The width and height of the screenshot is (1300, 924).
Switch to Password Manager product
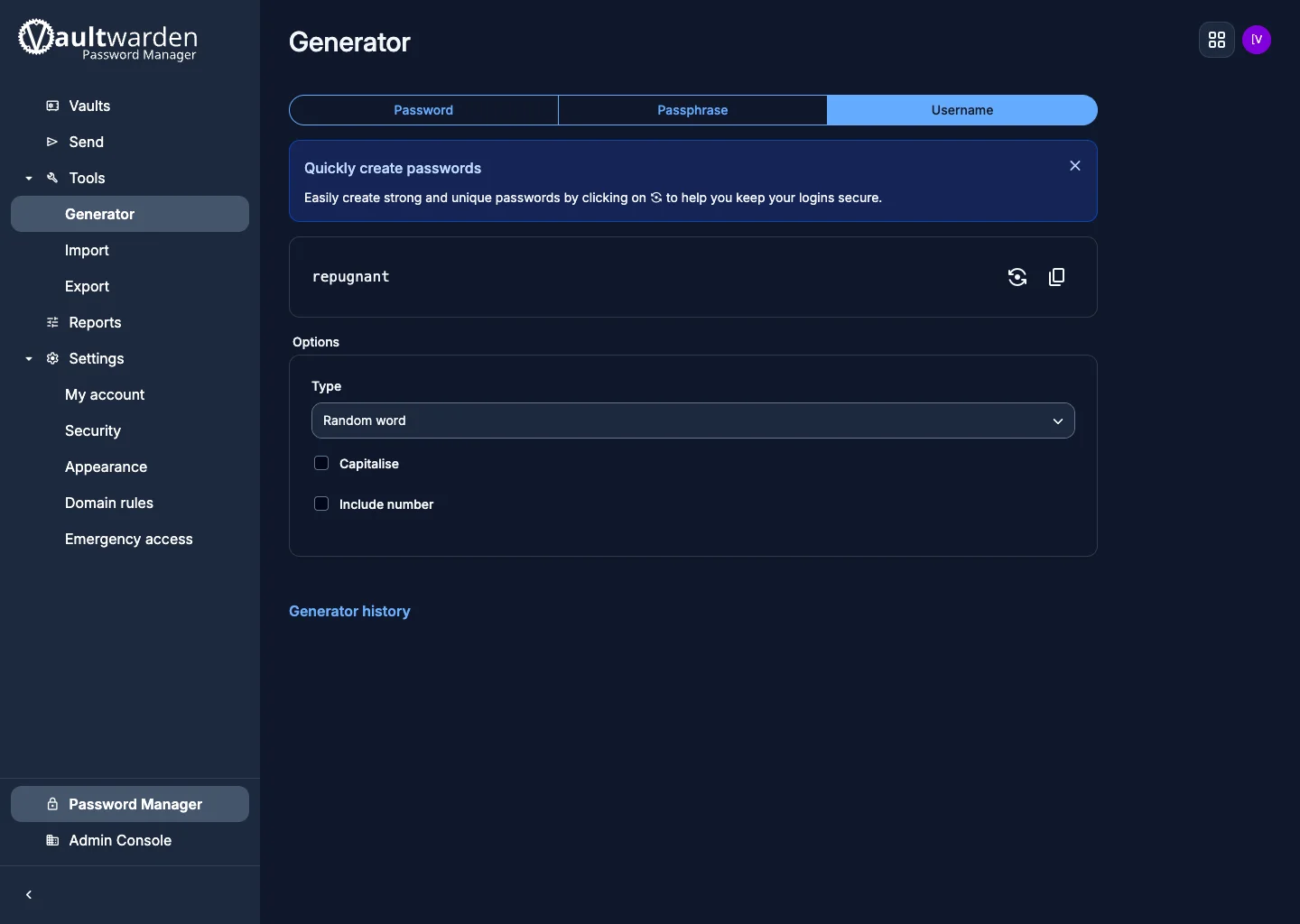coord(130,804)
